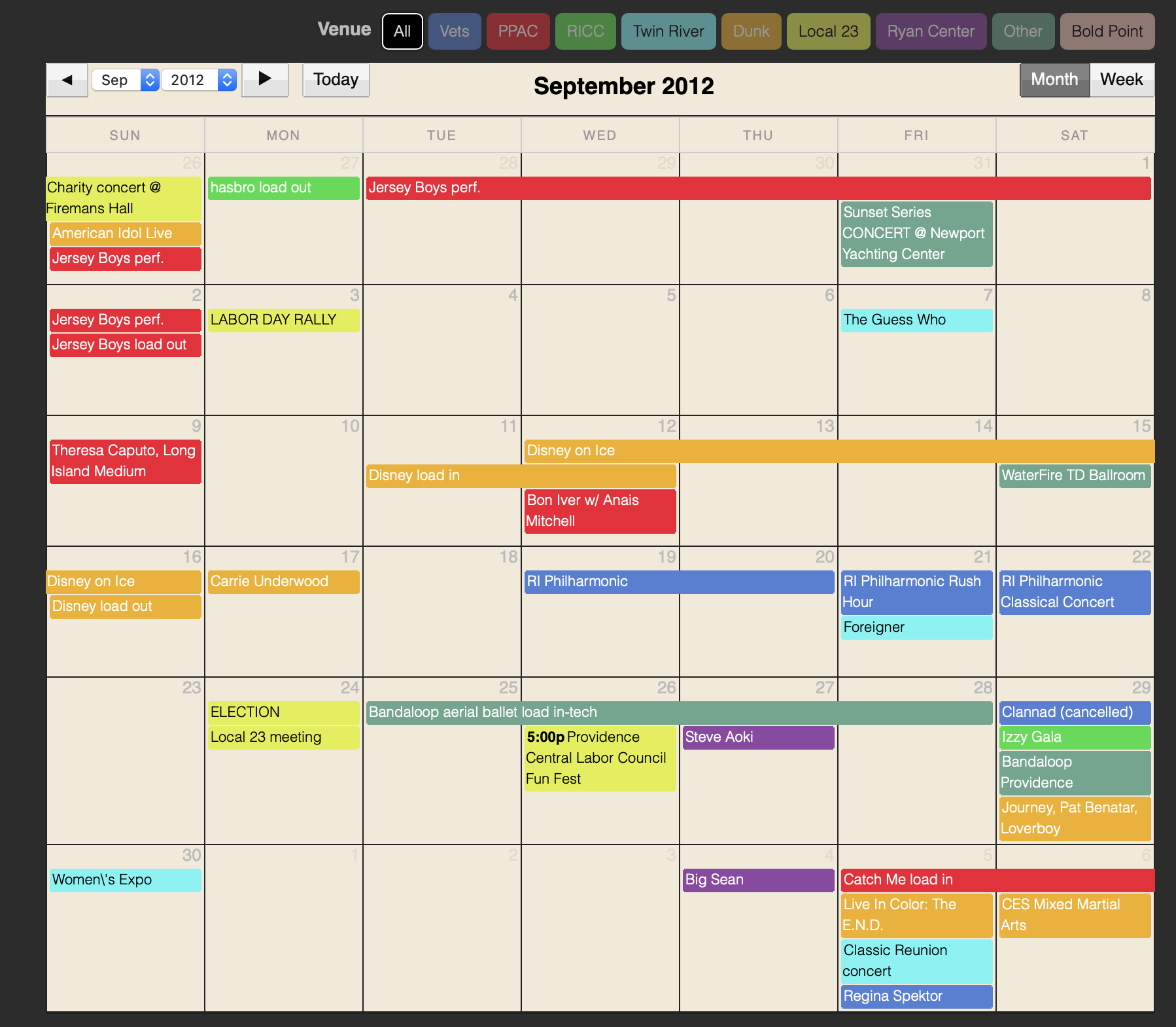Choose the Bold Point venue filter
The width and height of the screenshot is (1176, 1027).
click(x=1107, y=31)
